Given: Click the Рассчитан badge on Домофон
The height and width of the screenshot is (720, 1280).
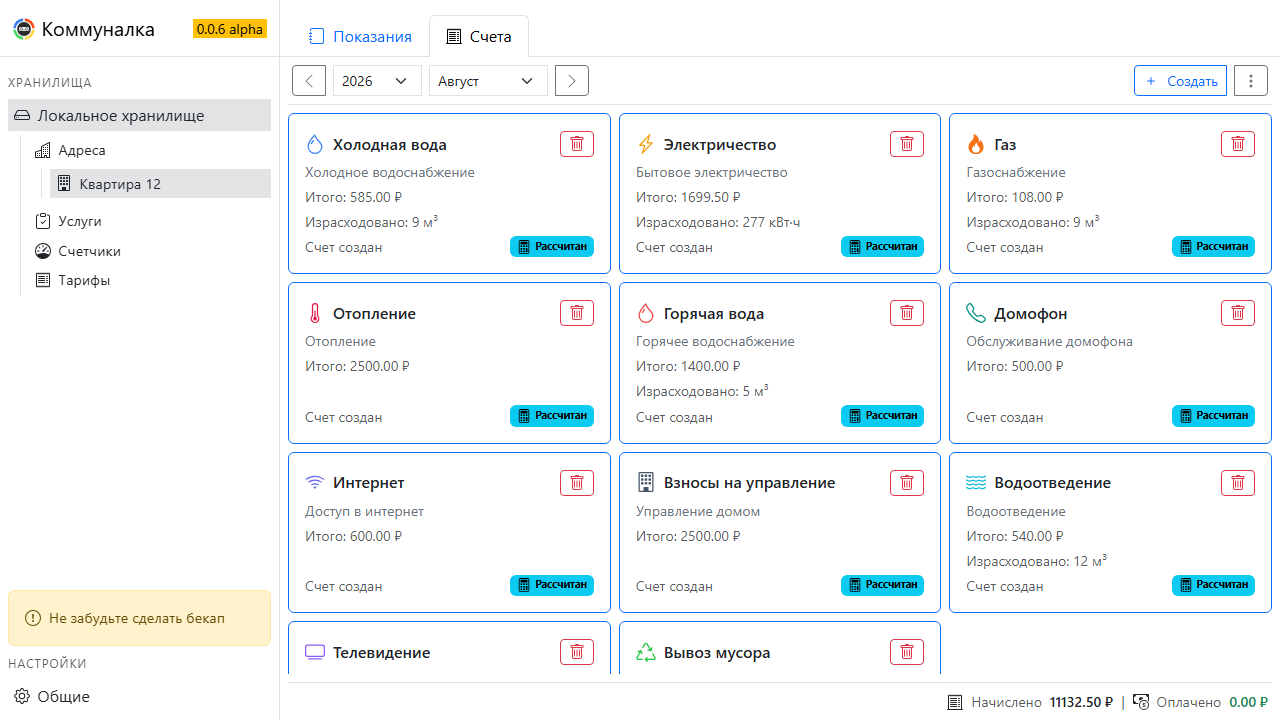Looking at the screenshot, I should (x=1213, y=415).
